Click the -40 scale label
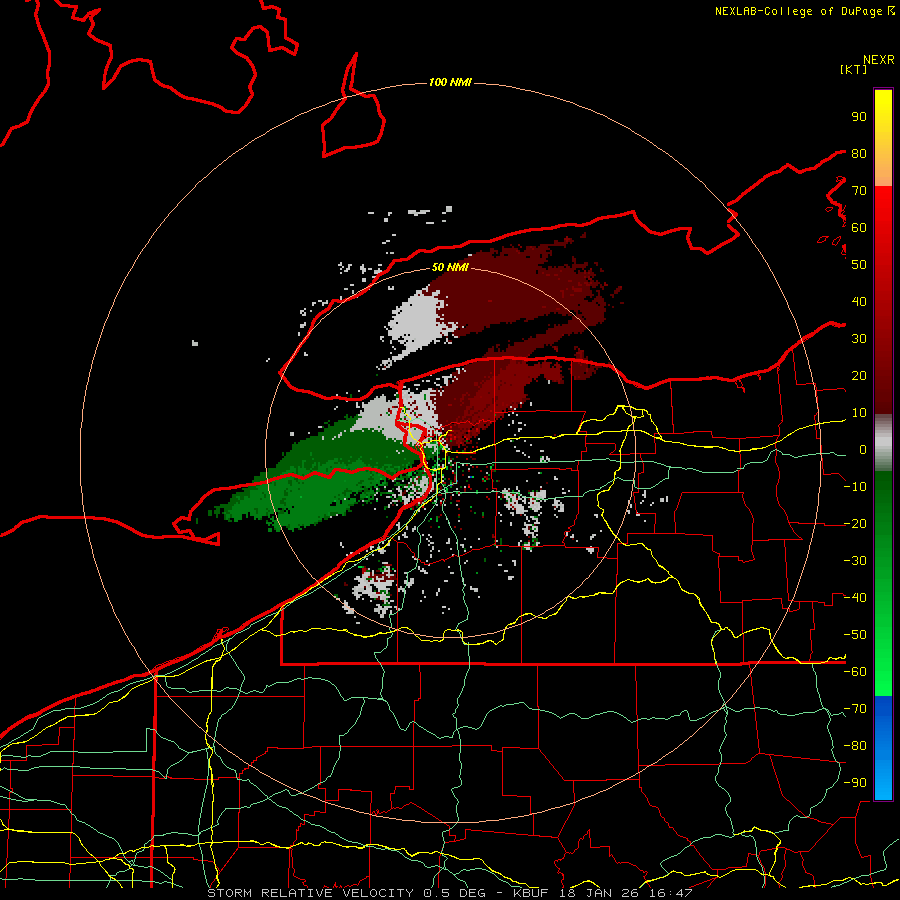The image size is (900, 900). (x=855, y=598)
